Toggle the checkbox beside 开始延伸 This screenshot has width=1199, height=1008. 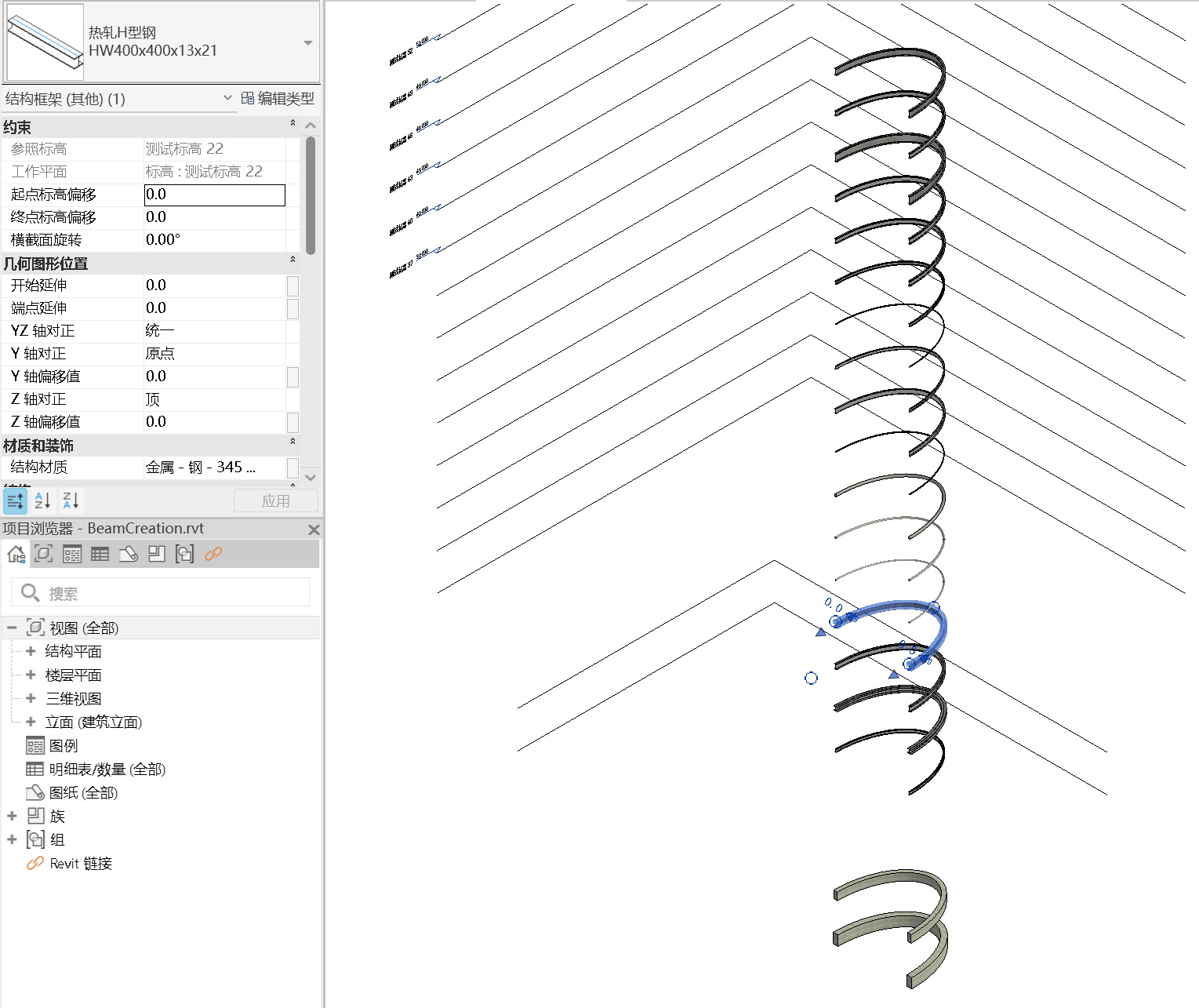coord(292,286)
